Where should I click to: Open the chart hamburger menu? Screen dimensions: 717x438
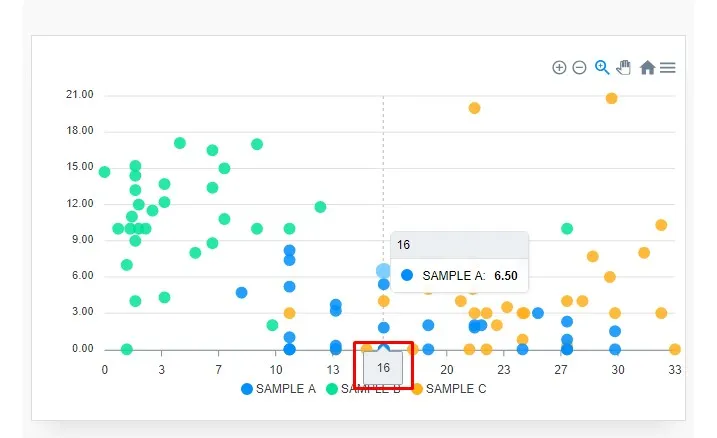click(668, 68)
